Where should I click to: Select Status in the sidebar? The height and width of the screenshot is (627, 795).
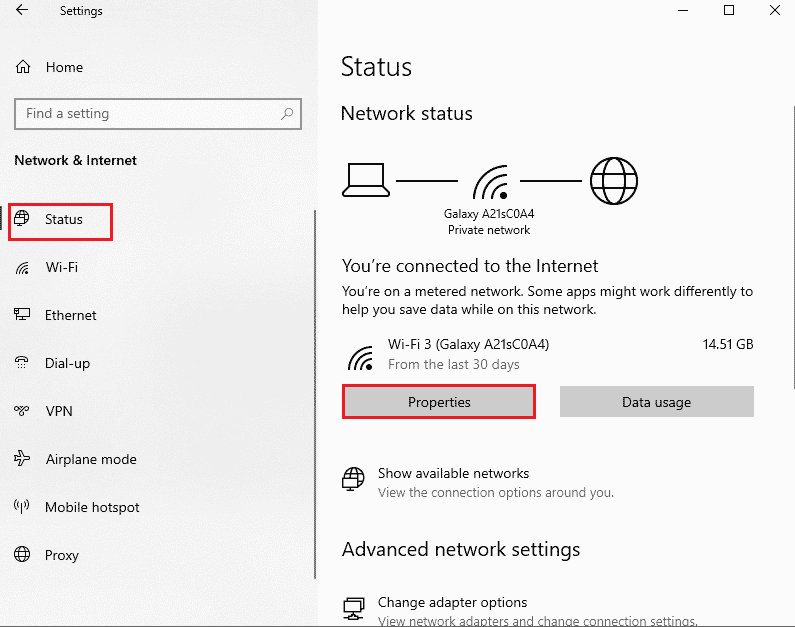60,222
